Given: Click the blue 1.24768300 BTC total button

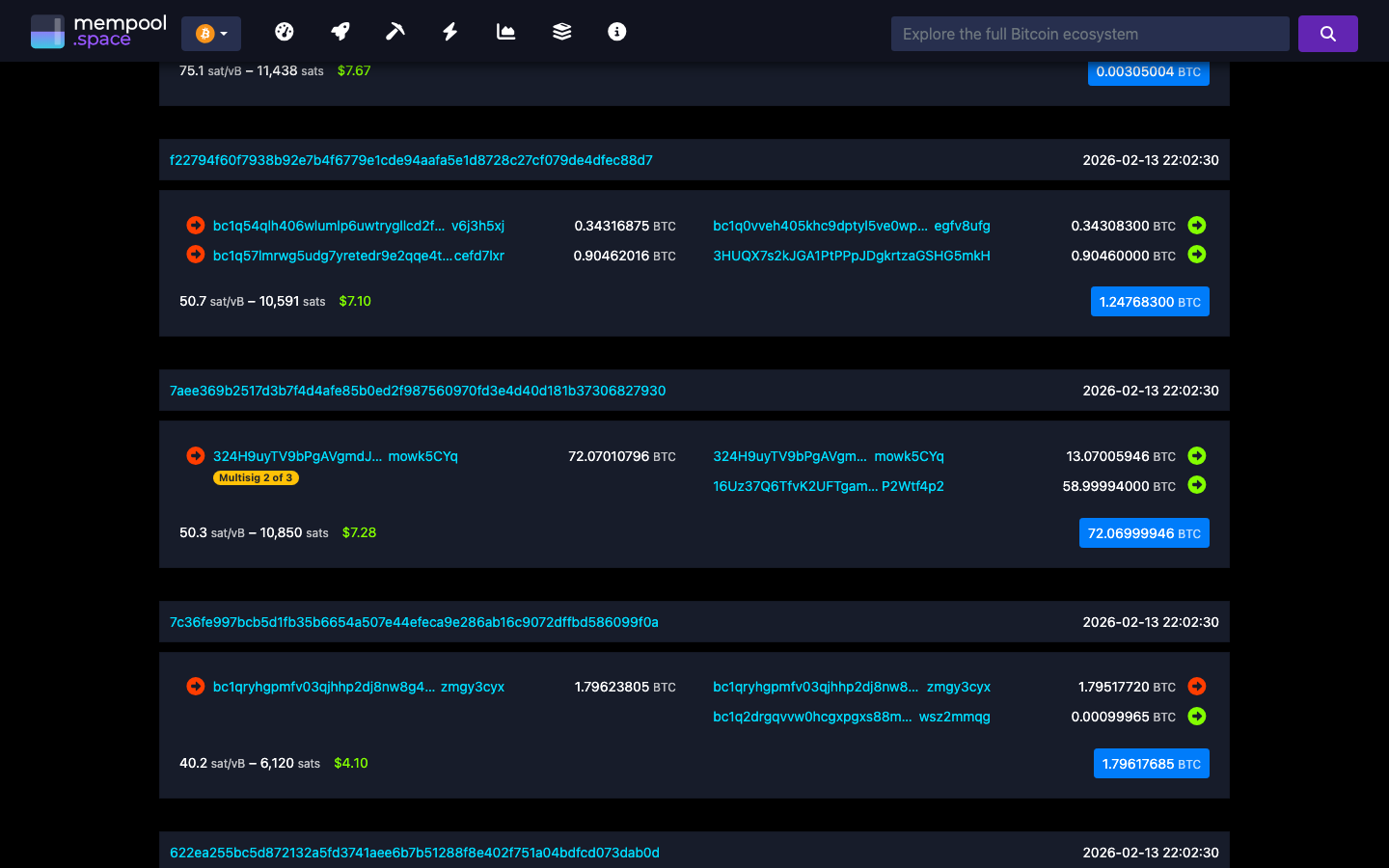Looking at the screenshot, I should [1150, 301].
